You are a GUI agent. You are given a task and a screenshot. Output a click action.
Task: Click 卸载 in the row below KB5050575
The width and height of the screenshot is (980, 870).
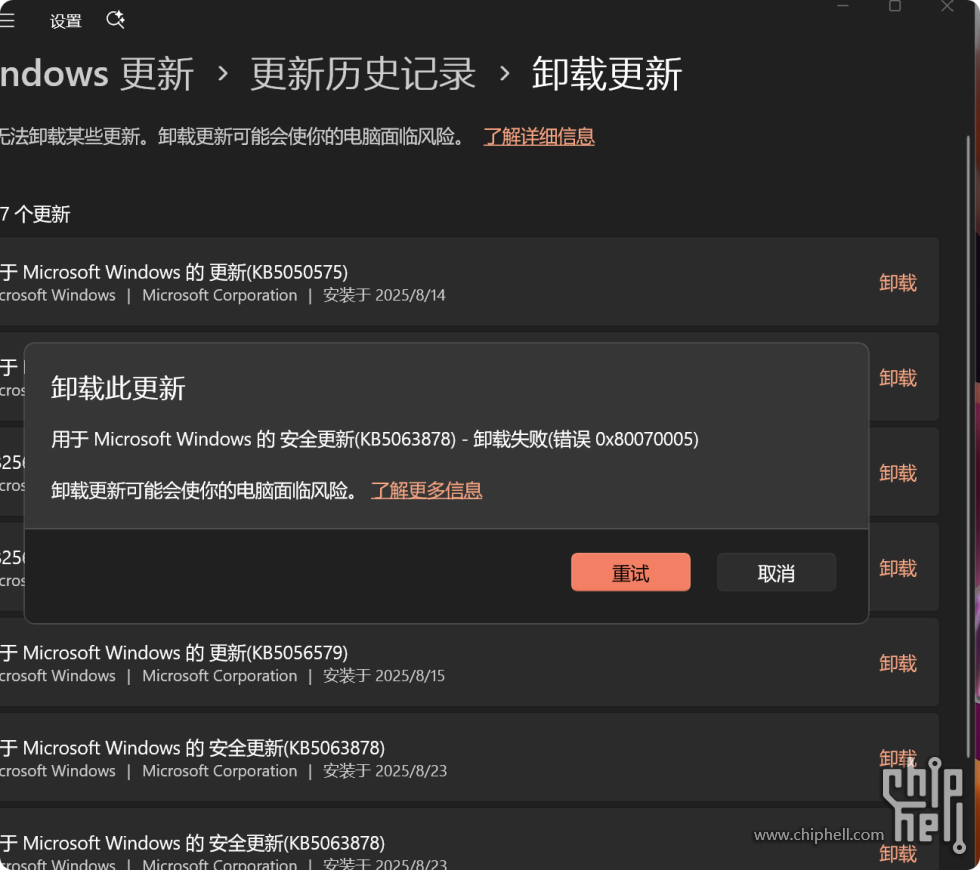(898, 378)
